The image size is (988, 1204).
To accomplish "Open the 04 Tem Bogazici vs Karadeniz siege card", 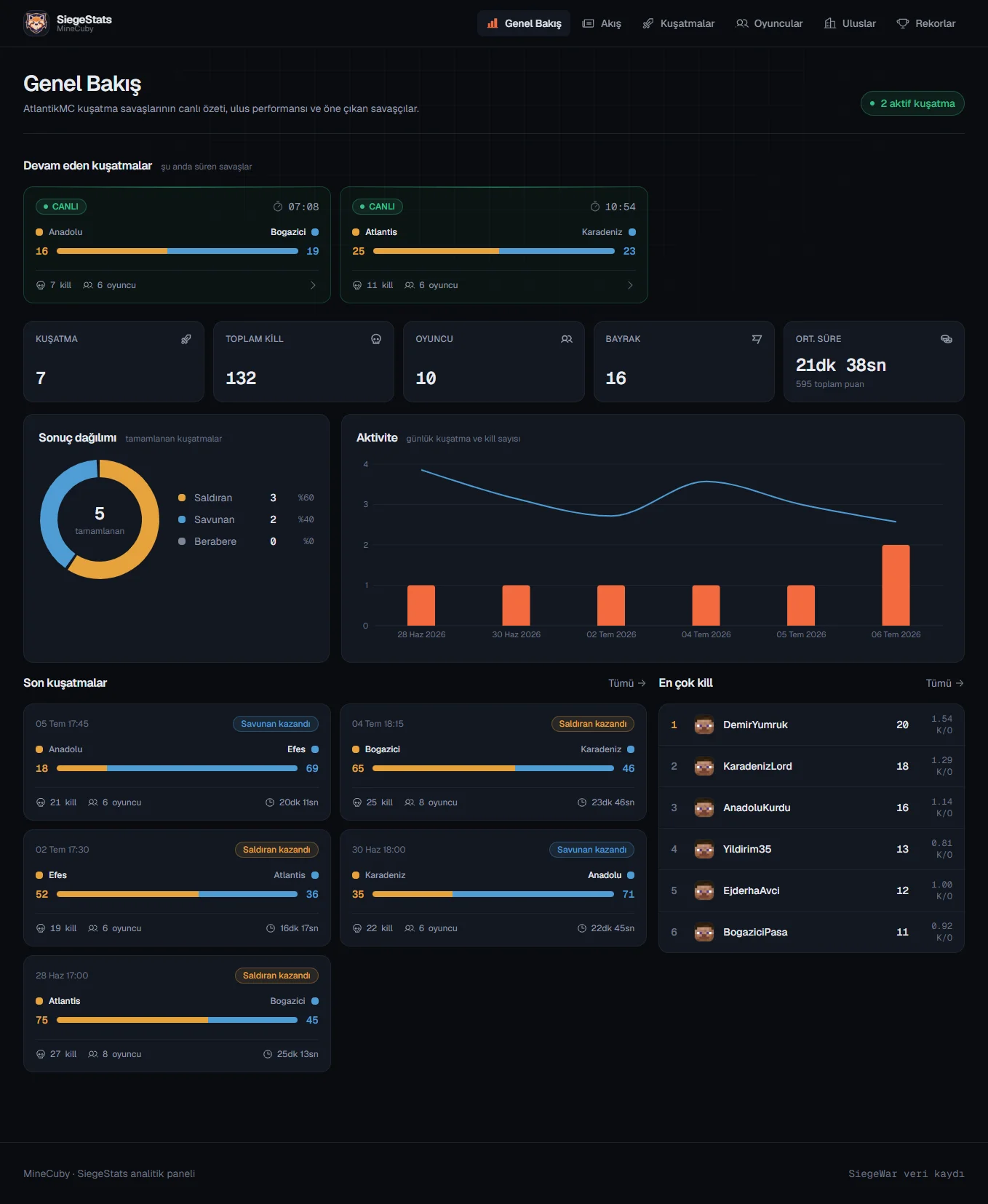I will click(493, 762).
